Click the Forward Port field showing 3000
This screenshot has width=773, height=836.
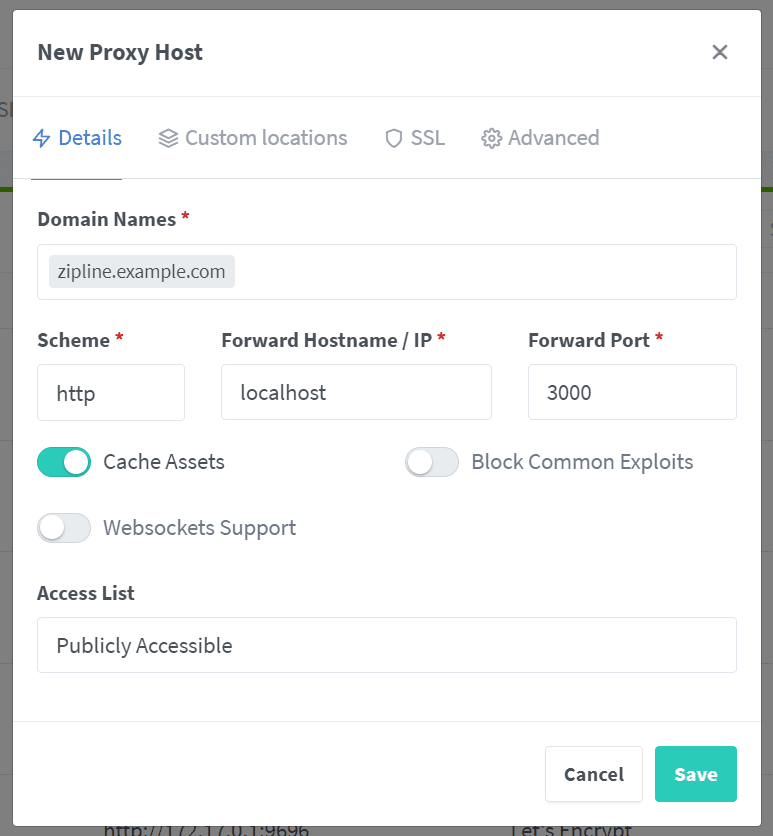(632, 392)
